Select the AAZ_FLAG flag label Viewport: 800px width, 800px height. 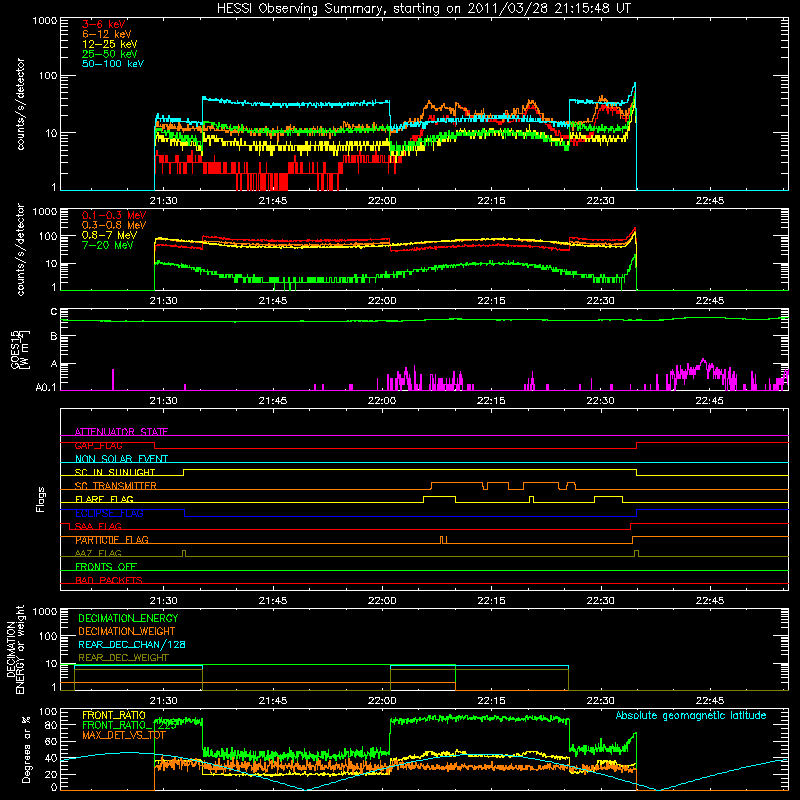click(x=98, y=553)
